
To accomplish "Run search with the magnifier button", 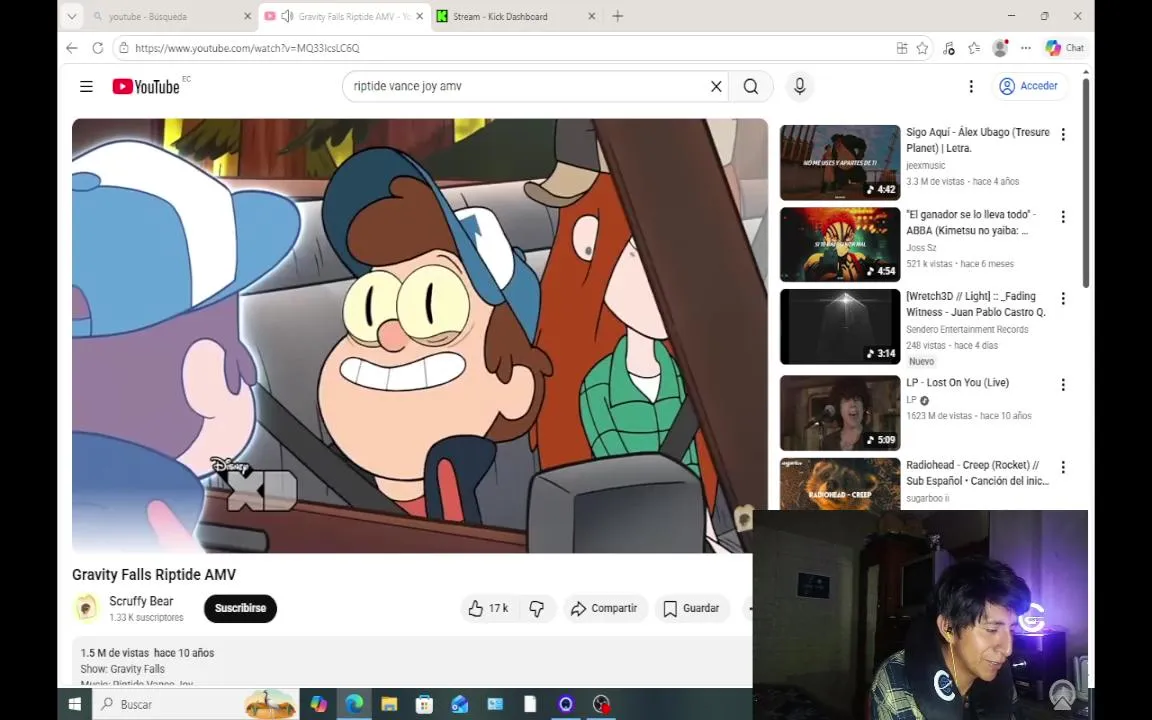I will [x=750, y=86].
